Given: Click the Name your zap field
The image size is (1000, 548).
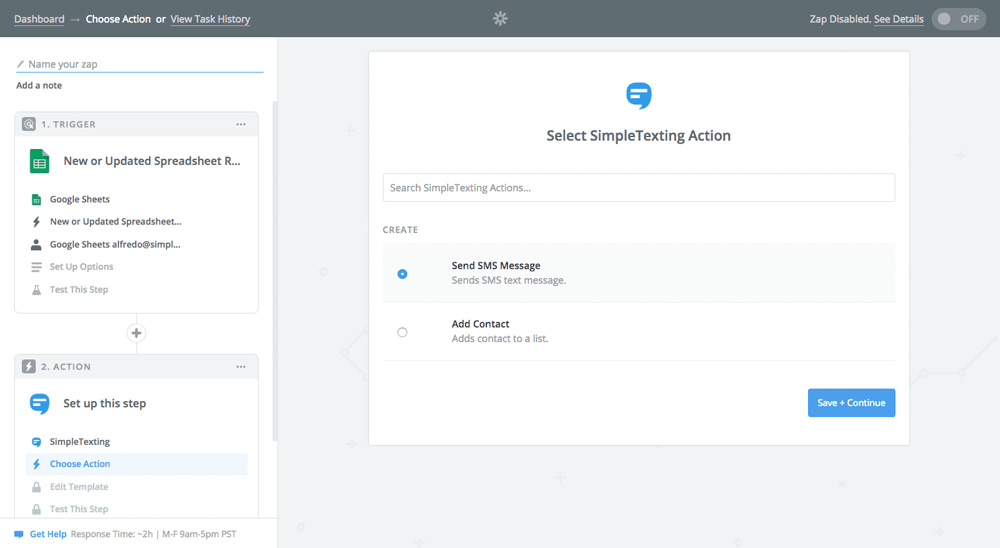Looking at the screenshot, I should (140, 64).
